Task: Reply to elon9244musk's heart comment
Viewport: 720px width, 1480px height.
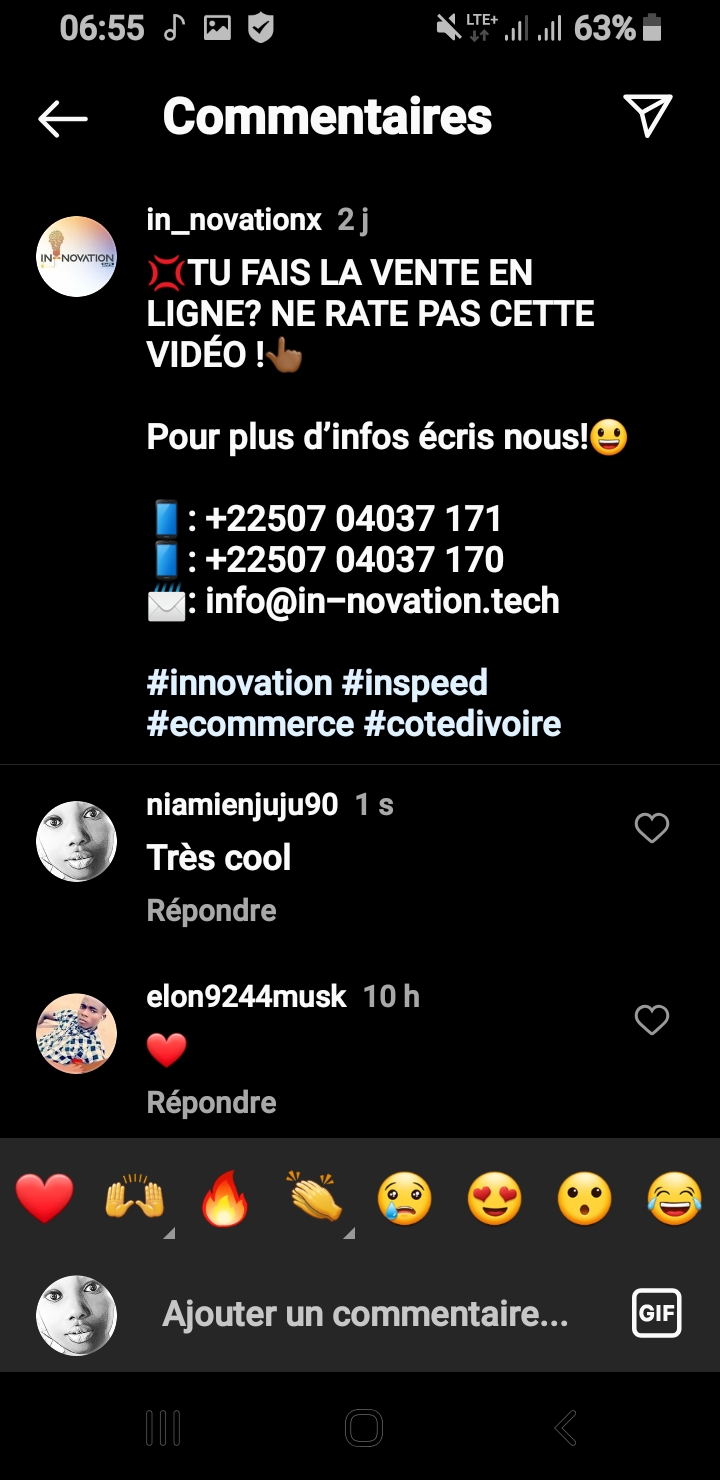Action: (x=211, y=1102)
